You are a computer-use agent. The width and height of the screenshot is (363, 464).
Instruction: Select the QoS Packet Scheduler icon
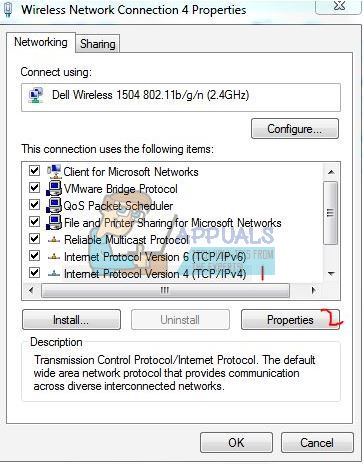click(x=54, y=205)
